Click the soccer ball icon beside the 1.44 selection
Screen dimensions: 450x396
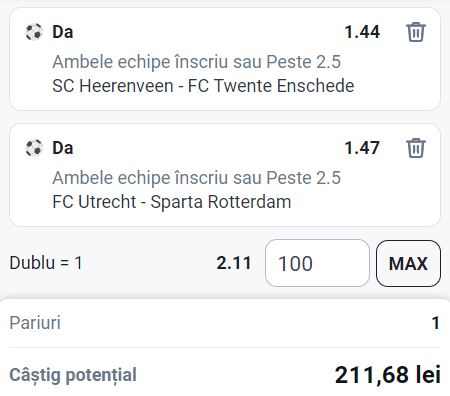tap(34, 32)
